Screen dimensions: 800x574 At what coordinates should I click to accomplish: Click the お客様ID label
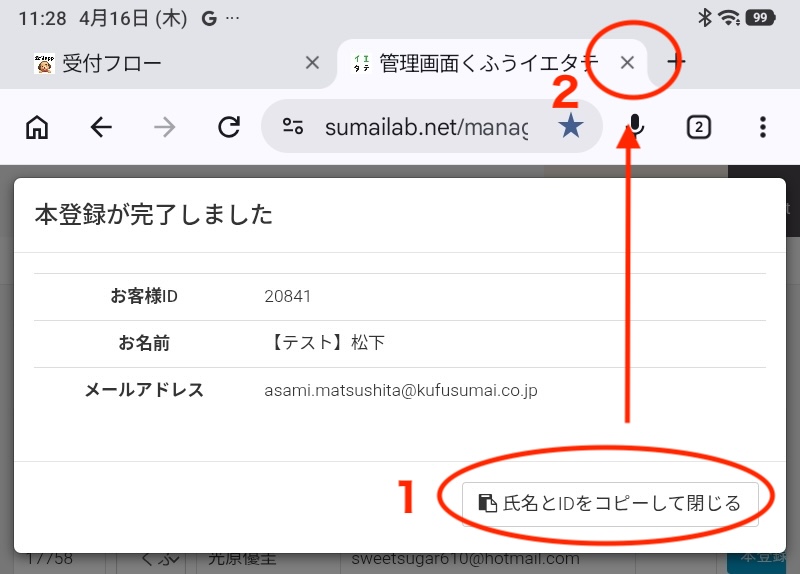click(144, 296)
